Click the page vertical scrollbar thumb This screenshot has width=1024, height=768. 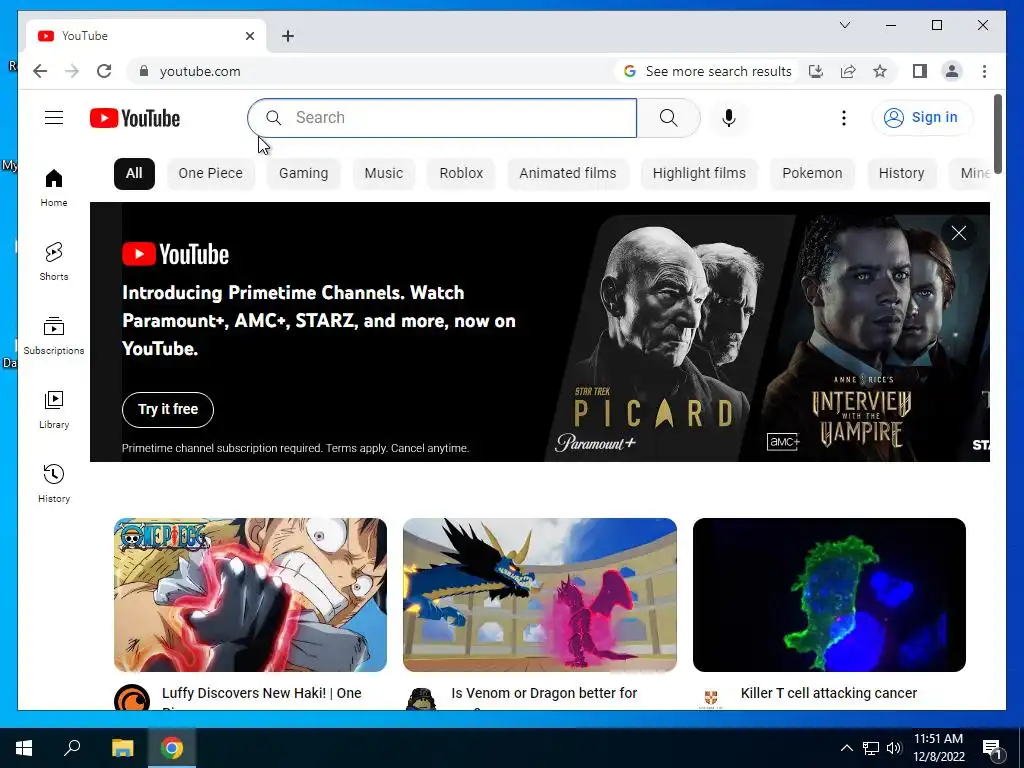997,133
